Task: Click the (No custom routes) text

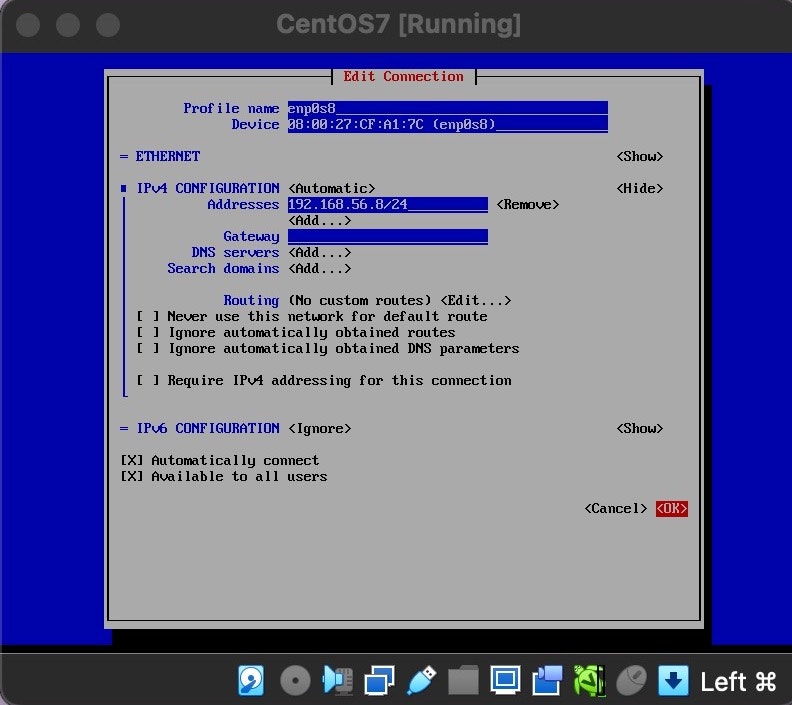Action: coord(360,300)
